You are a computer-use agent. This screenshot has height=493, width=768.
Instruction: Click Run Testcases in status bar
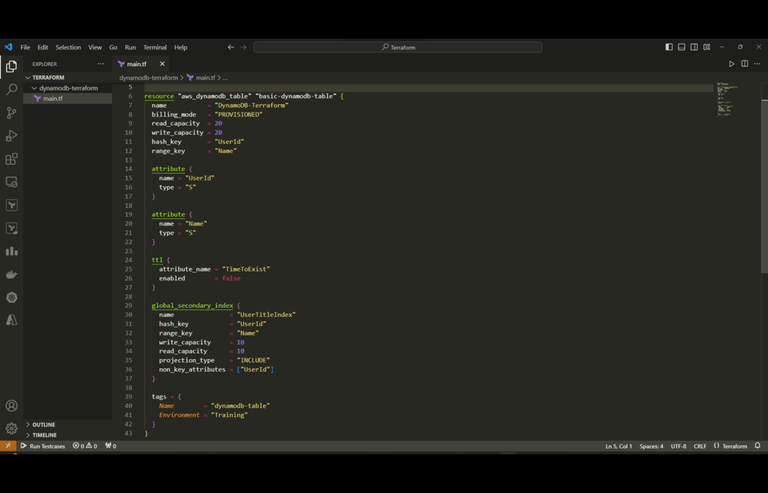point(43,446)
